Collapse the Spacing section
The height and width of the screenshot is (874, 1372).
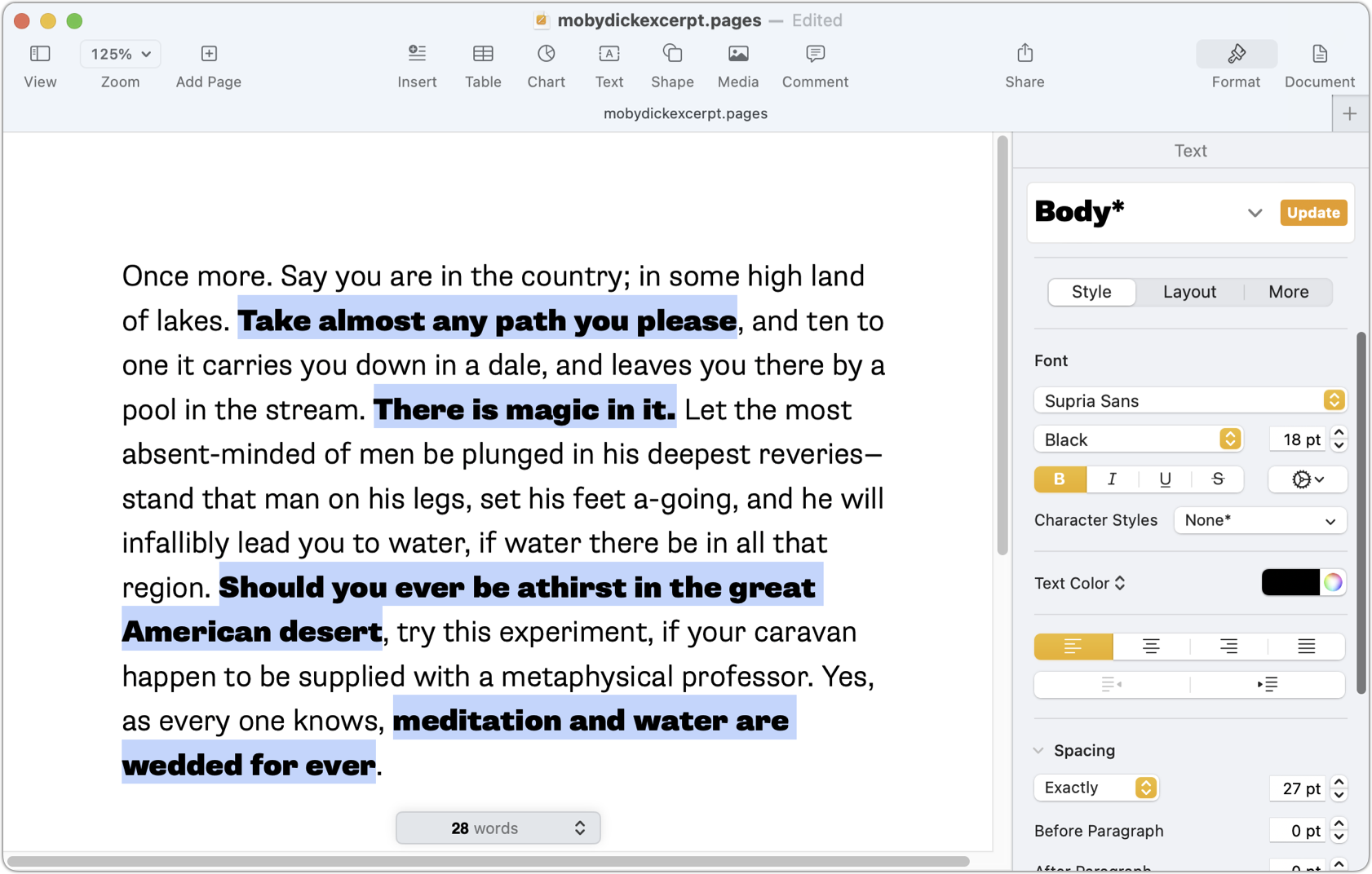pyautogui.click(x=1038, y=750)
